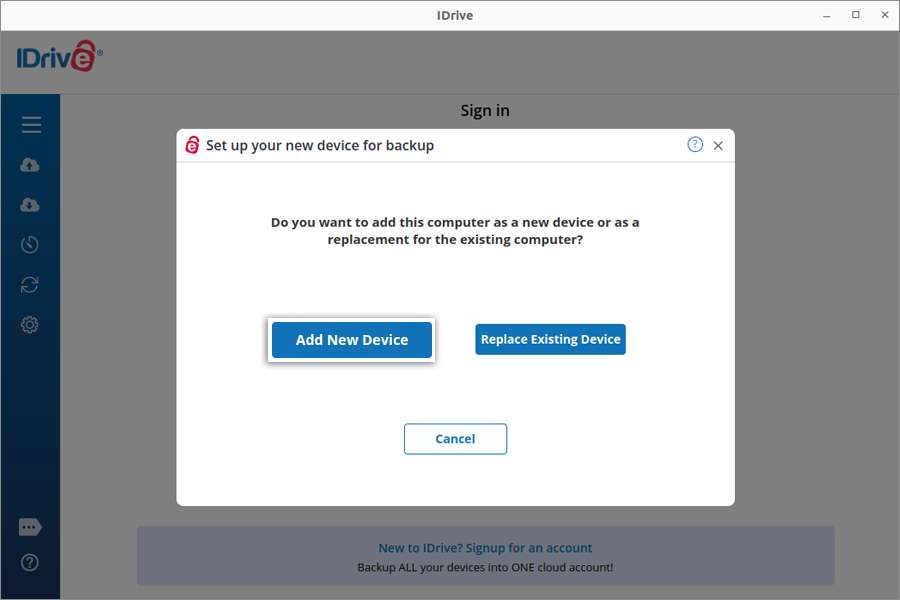Choose Replace Existing Device
Screen dimensions: 900x600
(x=550, y=339)
